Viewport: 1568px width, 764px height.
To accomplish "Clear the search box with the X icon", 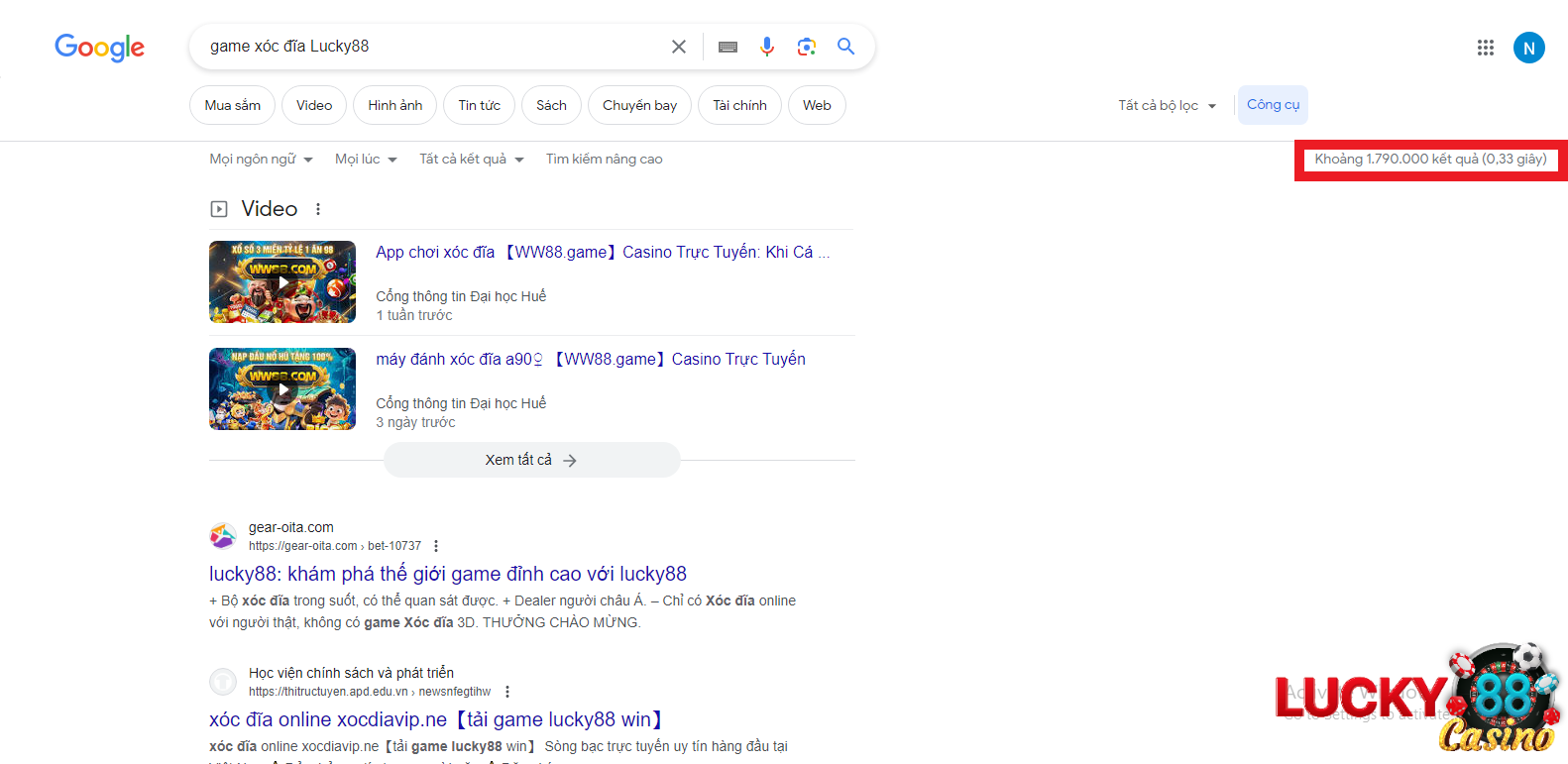I will (679, 47).
